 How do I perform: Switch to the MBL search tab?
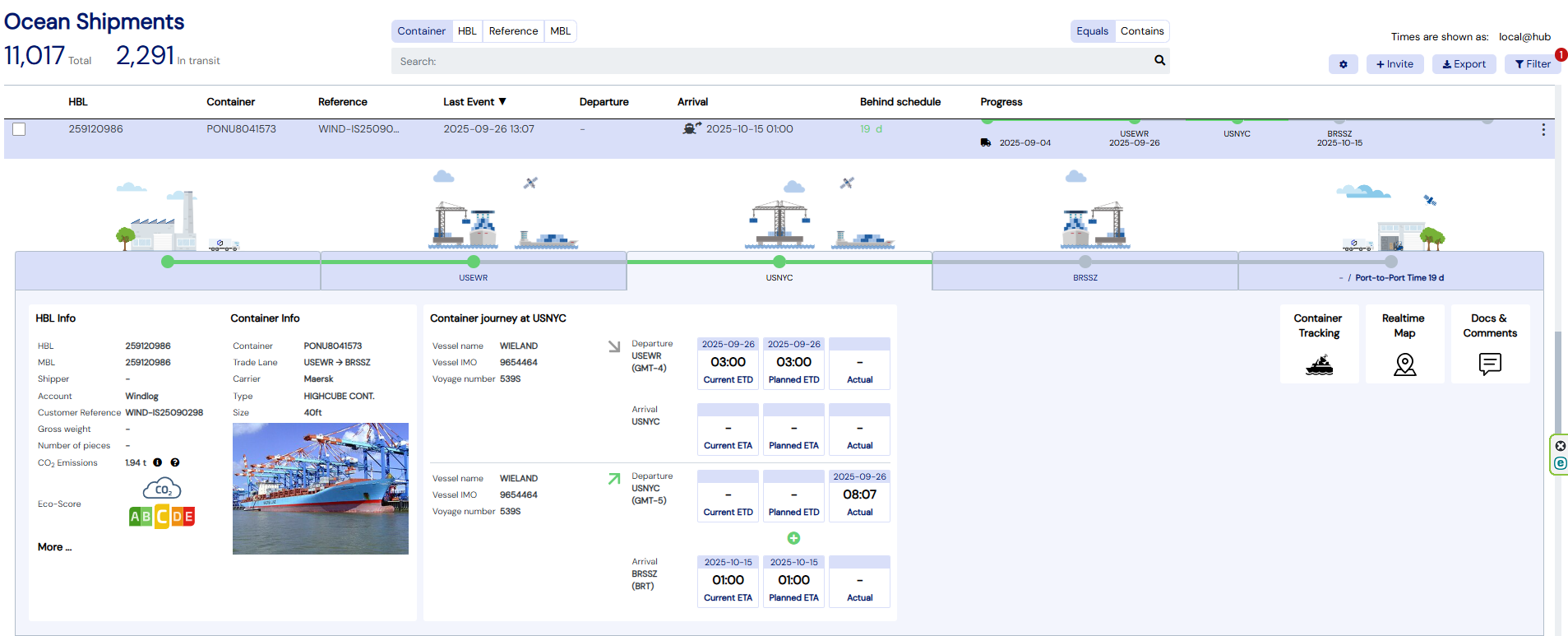[x=560, y=31]
